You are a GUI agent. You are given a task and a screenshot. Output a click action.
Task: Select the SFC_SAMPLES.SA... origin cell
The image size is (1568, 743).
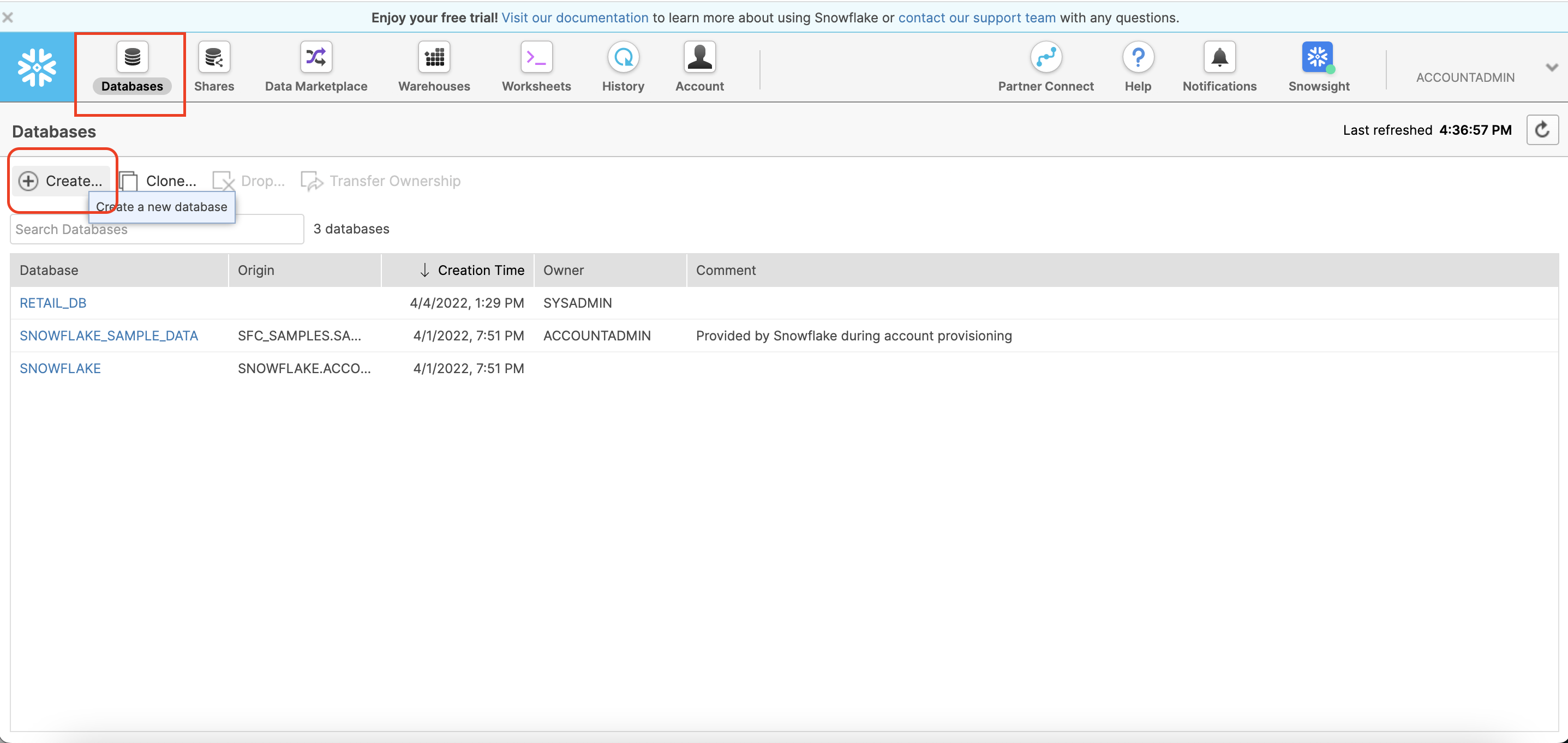(300, 335)
